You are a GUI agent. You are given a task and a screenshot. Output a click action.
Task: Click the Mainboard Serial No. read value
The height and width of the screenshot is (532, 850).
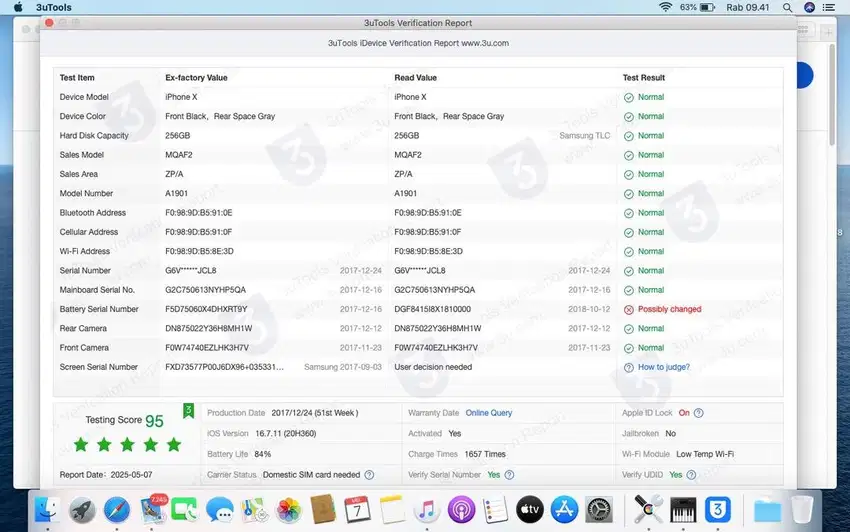click(434, 290)
